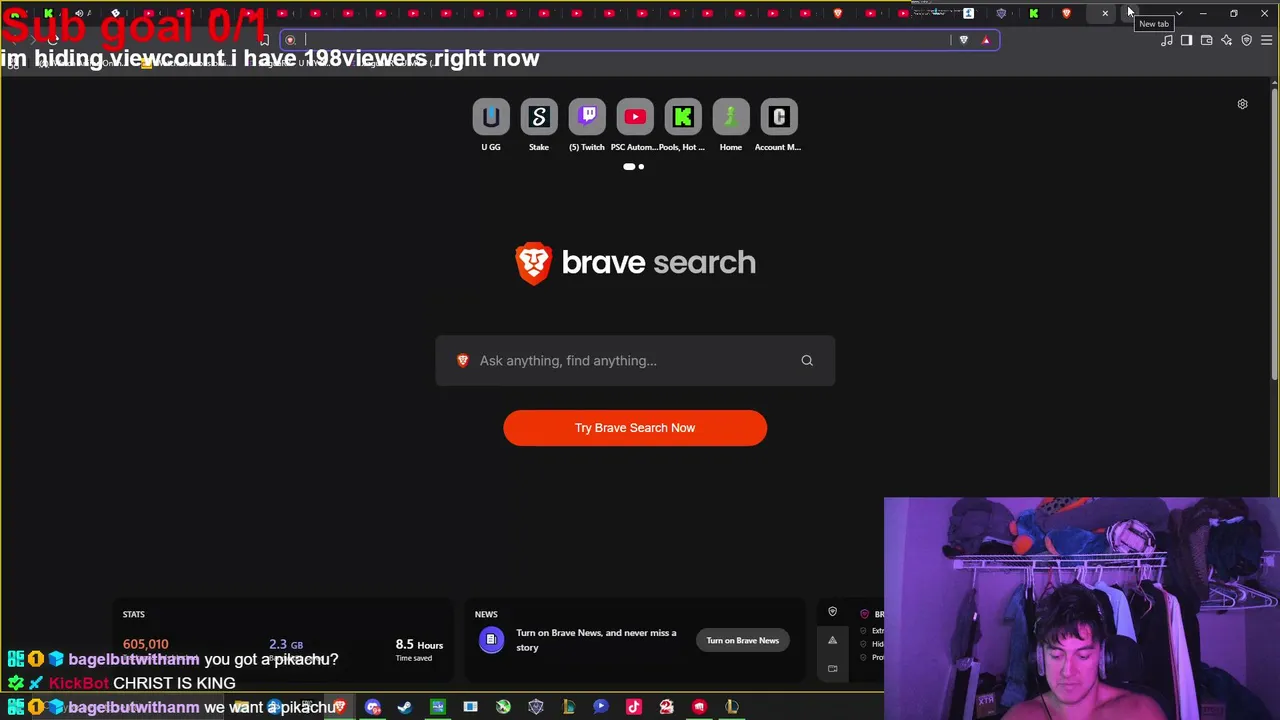Open the Brave VPN shield icon
Screen dimensions: 1280x720
[1246, 40]
